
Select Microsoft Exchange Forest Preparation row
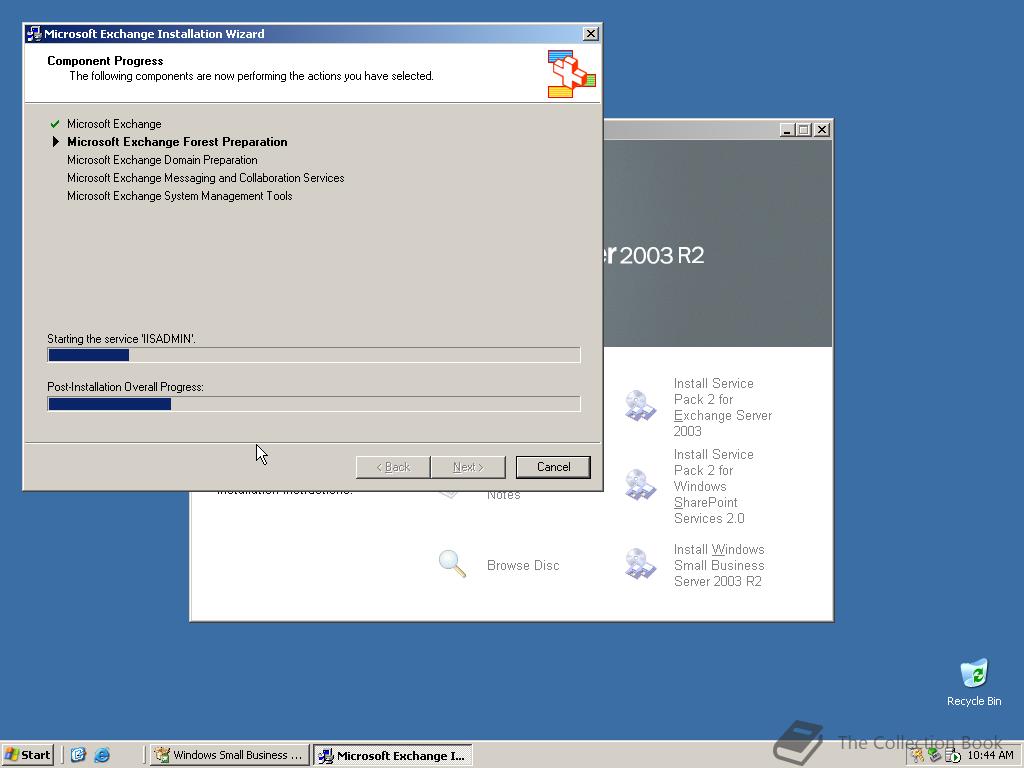177,142
